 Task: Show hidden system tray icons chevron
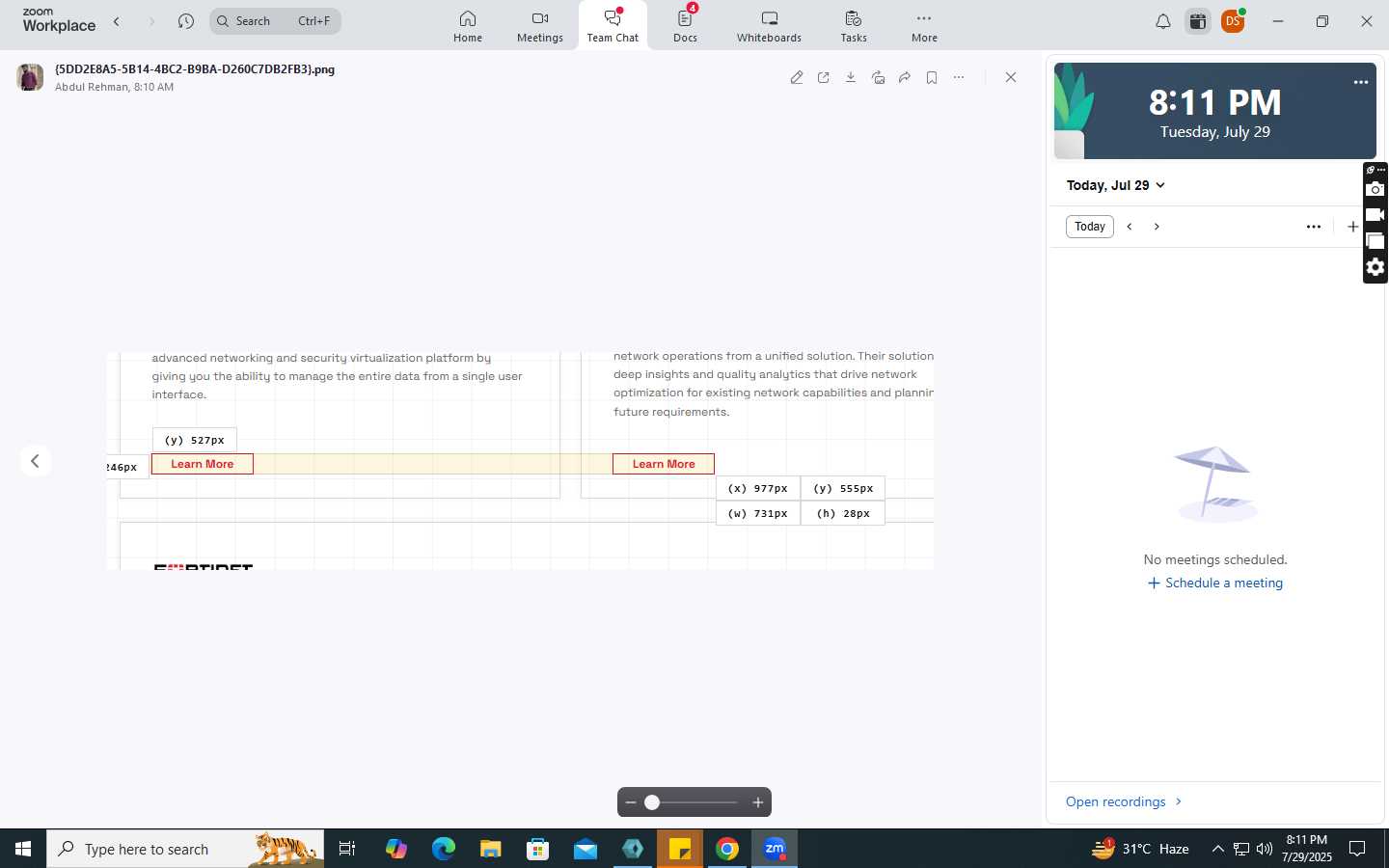coord(1217,849)
